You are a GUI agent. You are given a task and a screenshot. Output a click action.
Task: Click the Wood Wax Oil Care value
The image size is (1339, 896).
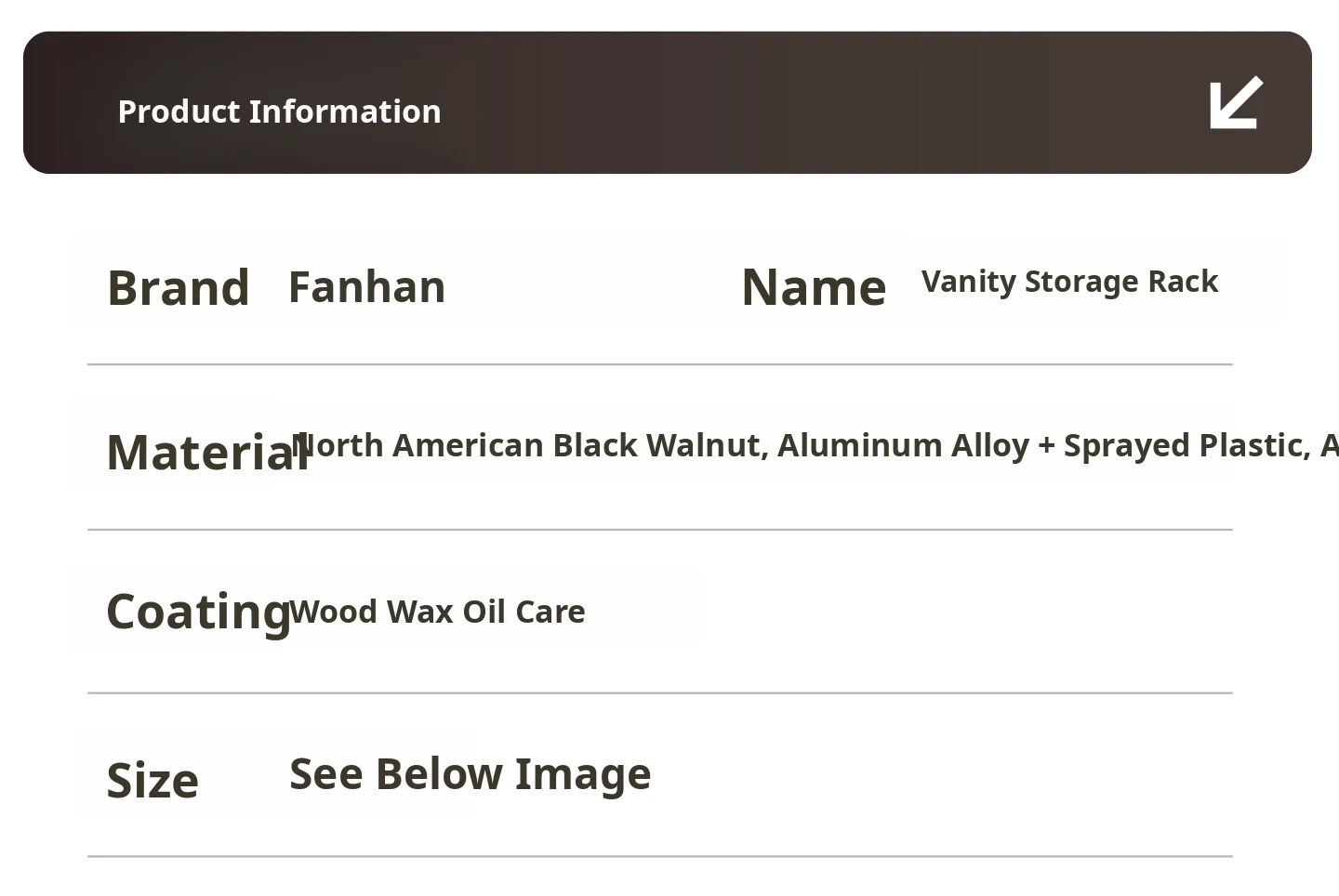coord(438,612)
